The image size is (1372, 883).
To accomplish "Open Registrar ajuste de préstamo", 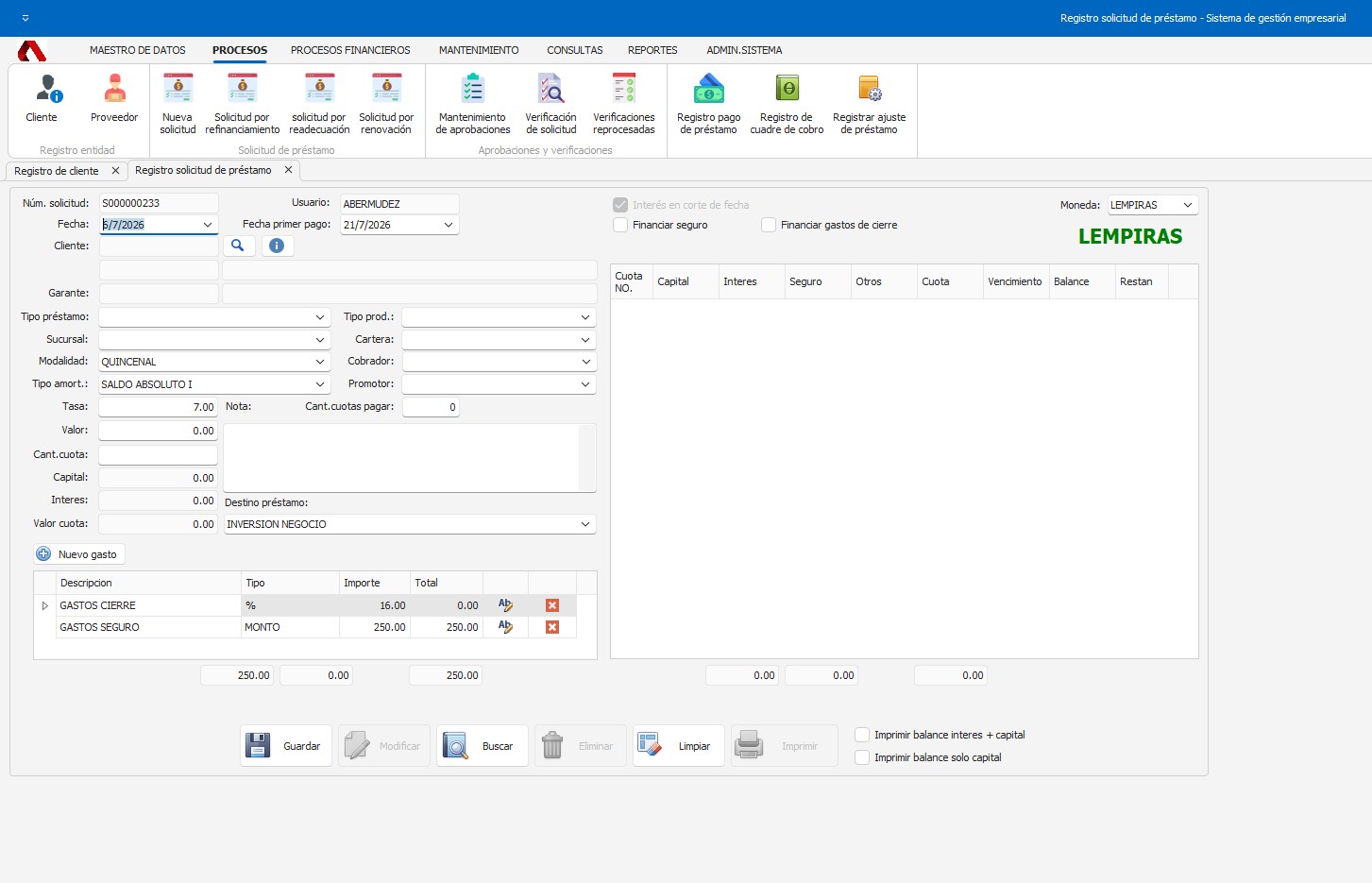I will click(x=869, y=104).
